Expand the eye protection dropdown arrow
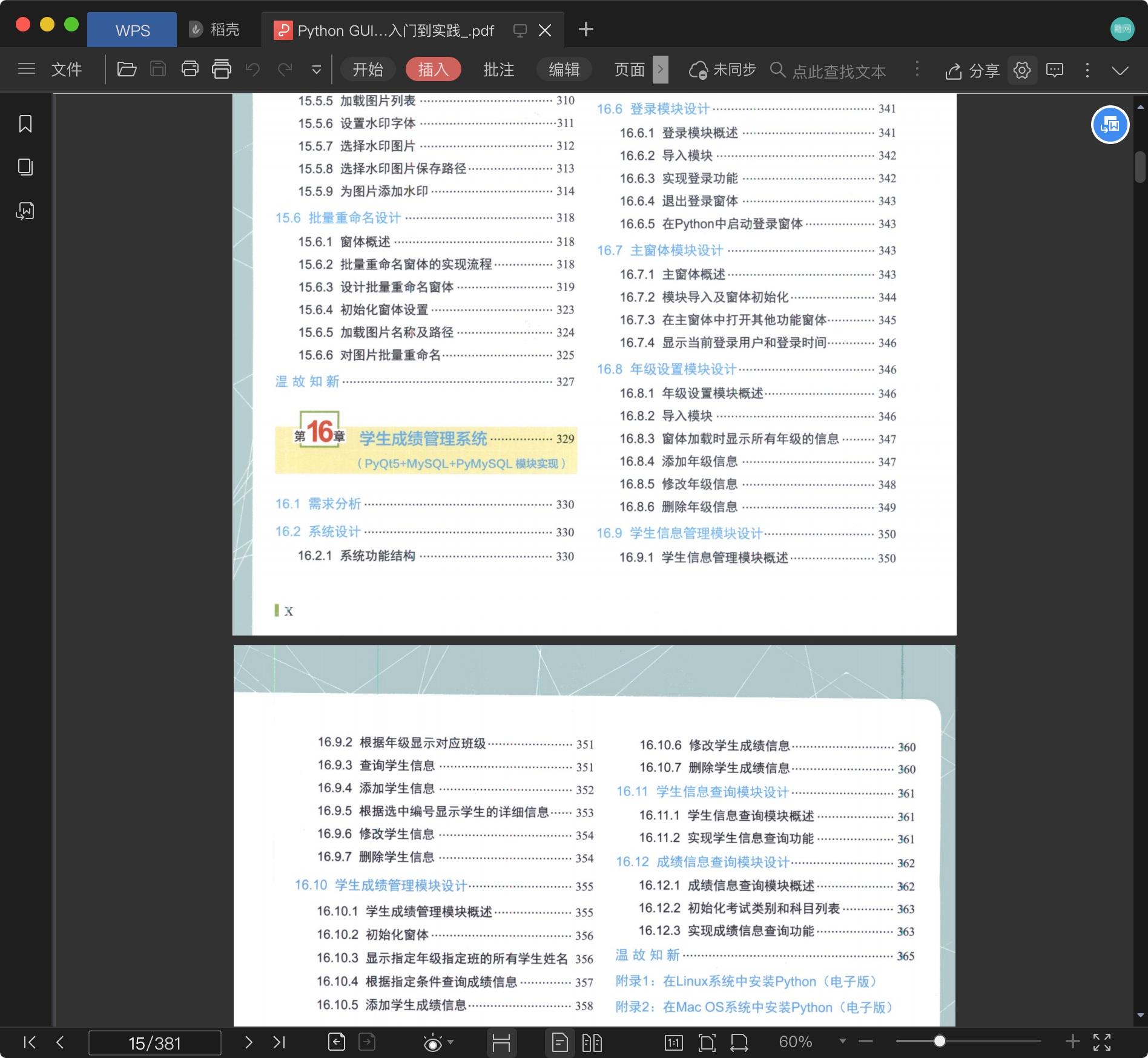 tap(450, 1042)
